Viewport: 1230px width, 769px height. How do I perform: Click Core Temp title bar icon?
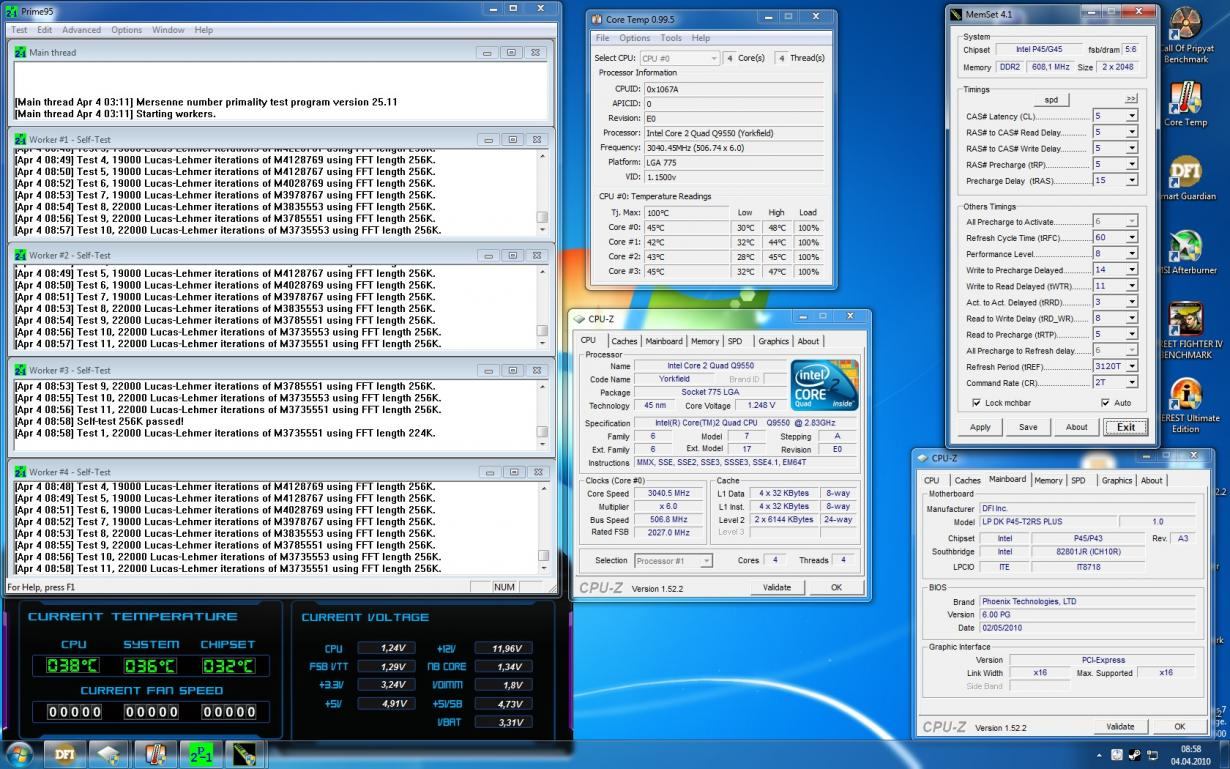pyautogui.click(x=597, y=19)
